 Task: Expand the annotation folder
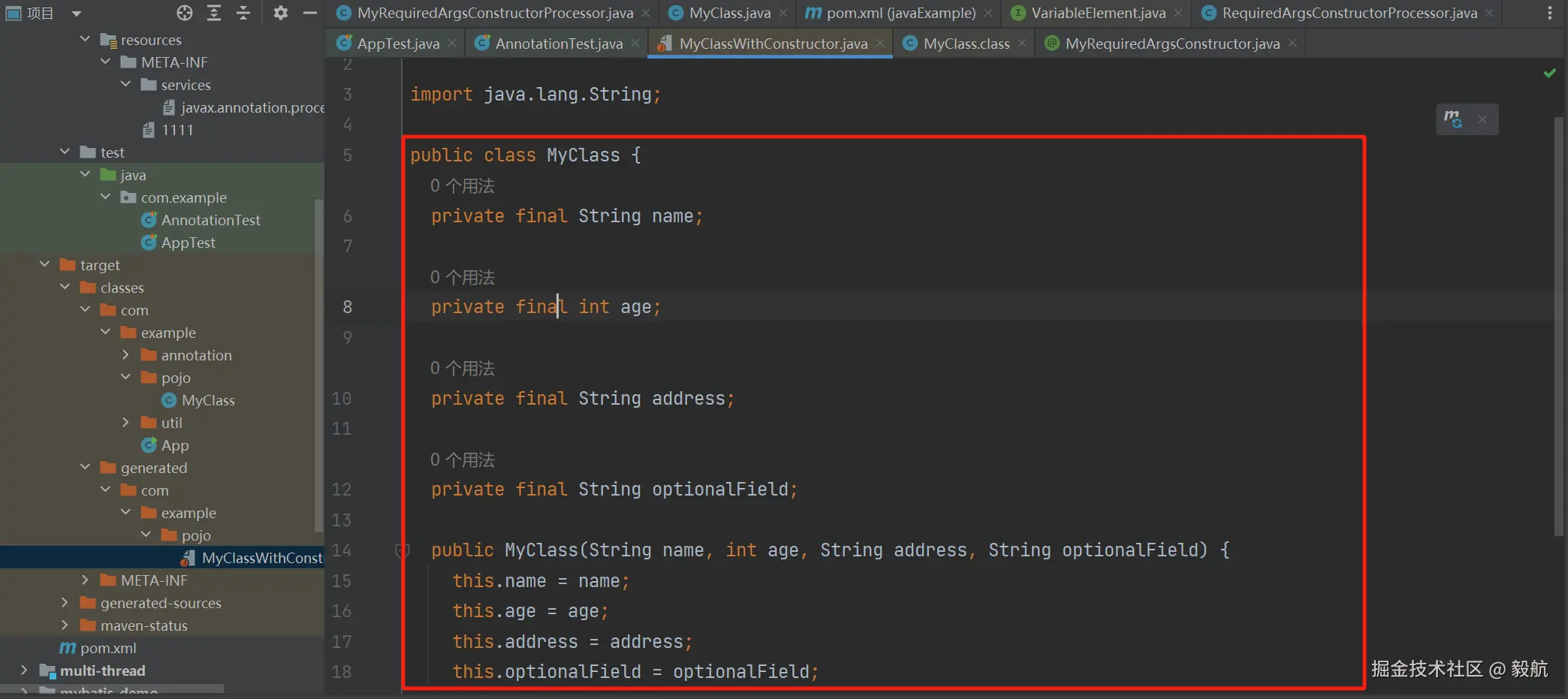pyautogui.click(x=125, y=354)
